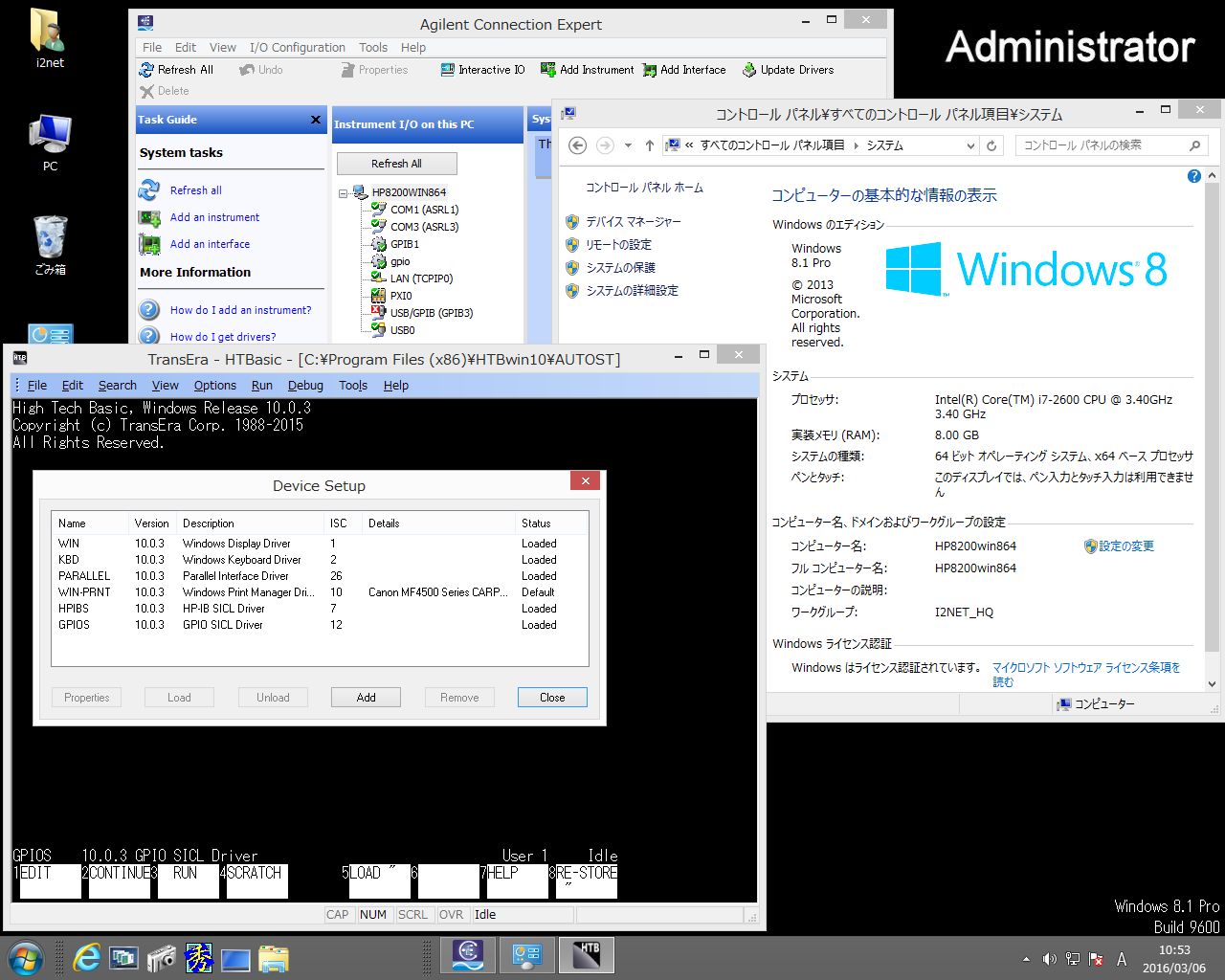1225x980 pixels.
Task: Click 'Add an interface' task link
Action: point(210,244)
